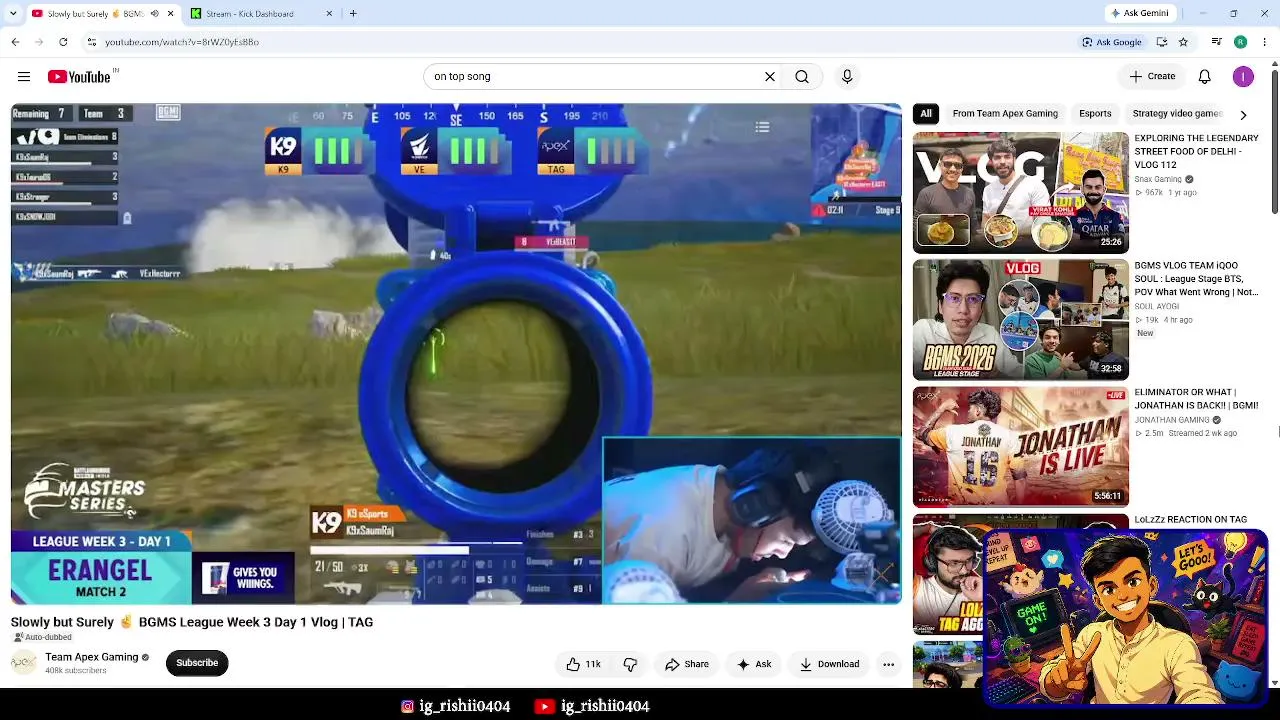1280x720 pixels.
Task: Click the Ask button below the video
Action: click(x=754, y=664)
